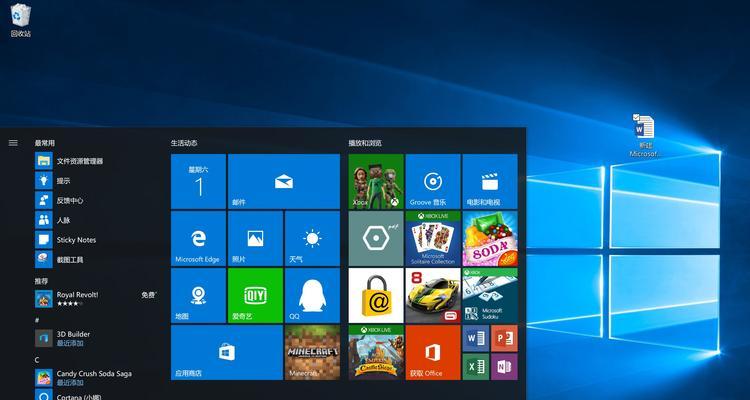Launch the Asphalt 8 racing car tile
This screenshot has width=750, height=400.
[x=433, y=295]
